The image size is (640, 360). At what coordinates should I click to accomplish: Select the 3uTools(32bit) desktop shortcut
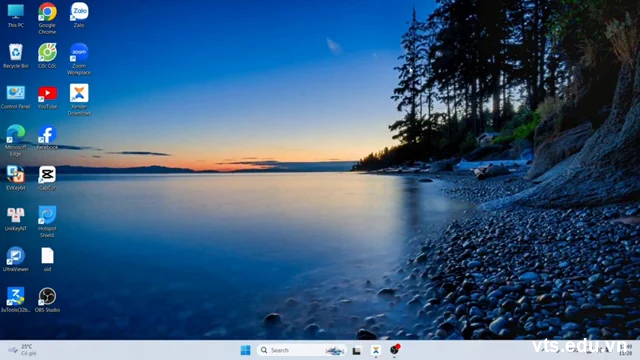(x=16, y=300)
